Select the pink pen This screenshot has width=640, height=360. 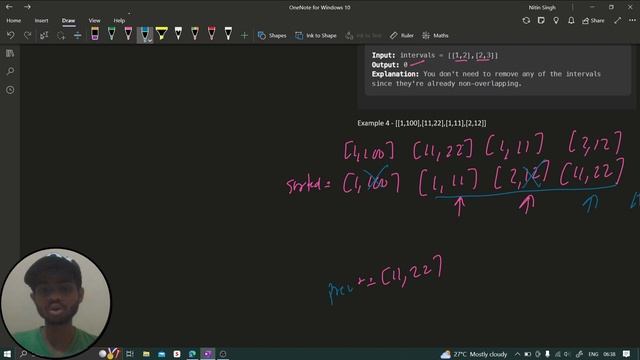pos(128,34)
